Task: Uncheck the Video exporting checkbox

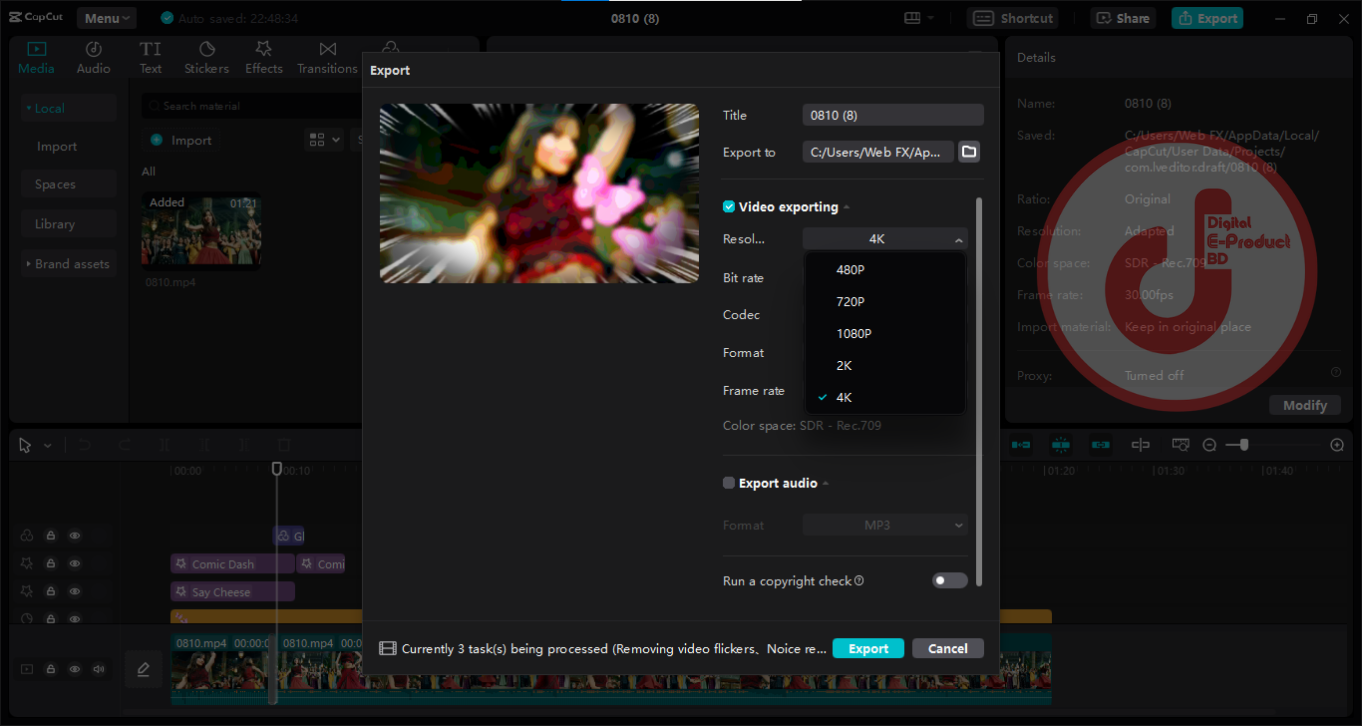Action: (x=729, y=207)
